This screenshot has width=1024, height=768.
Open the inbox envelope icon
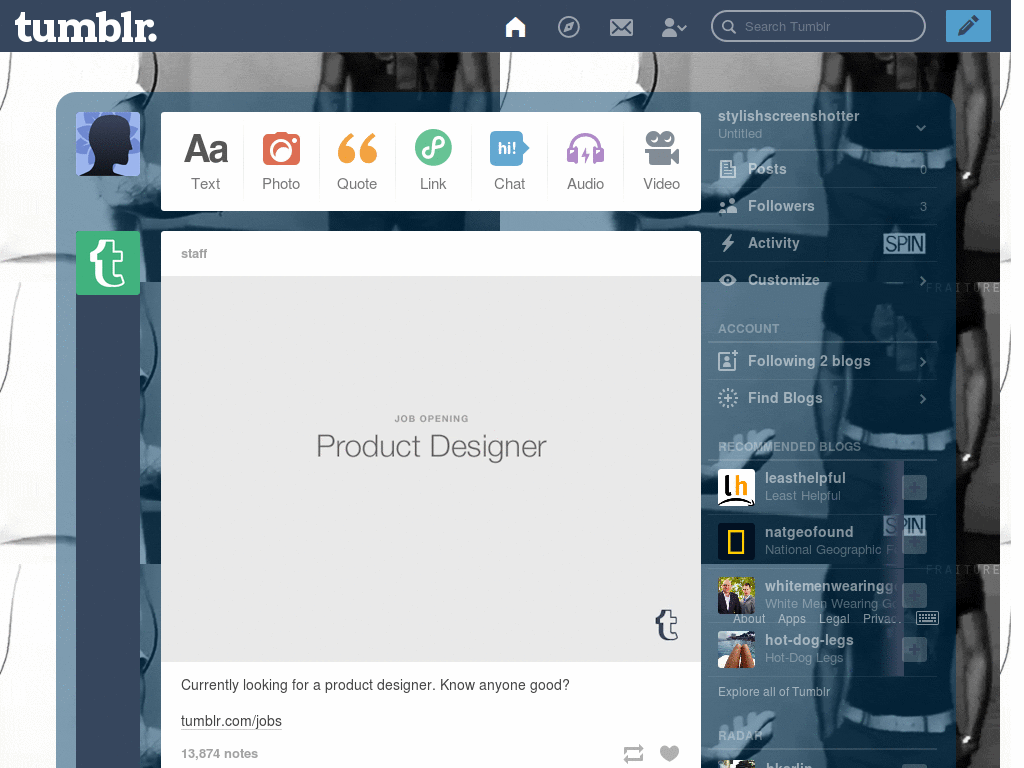click(x=621, y=27)
